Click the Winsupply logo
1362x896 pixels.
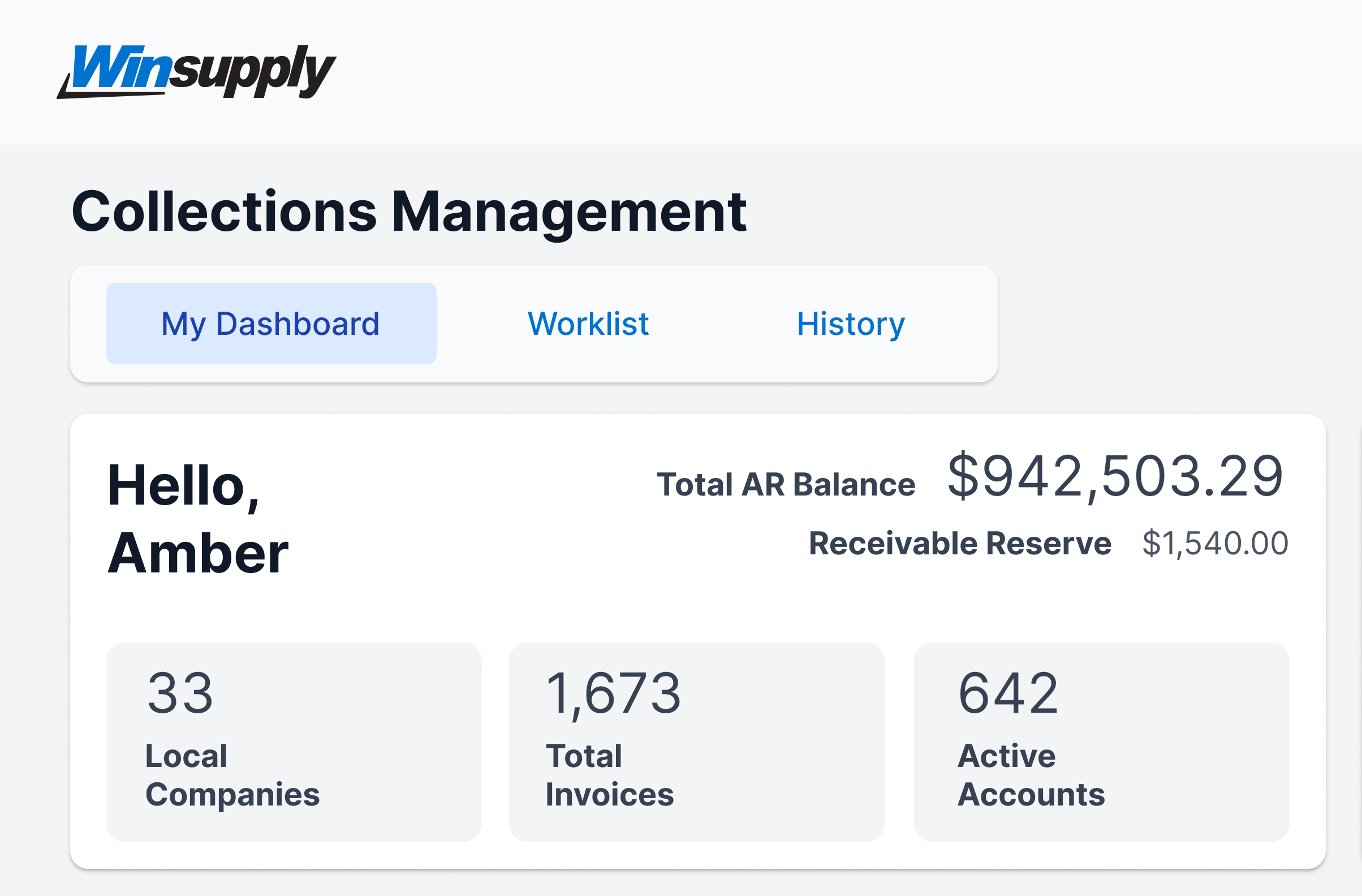click(196, 71)
